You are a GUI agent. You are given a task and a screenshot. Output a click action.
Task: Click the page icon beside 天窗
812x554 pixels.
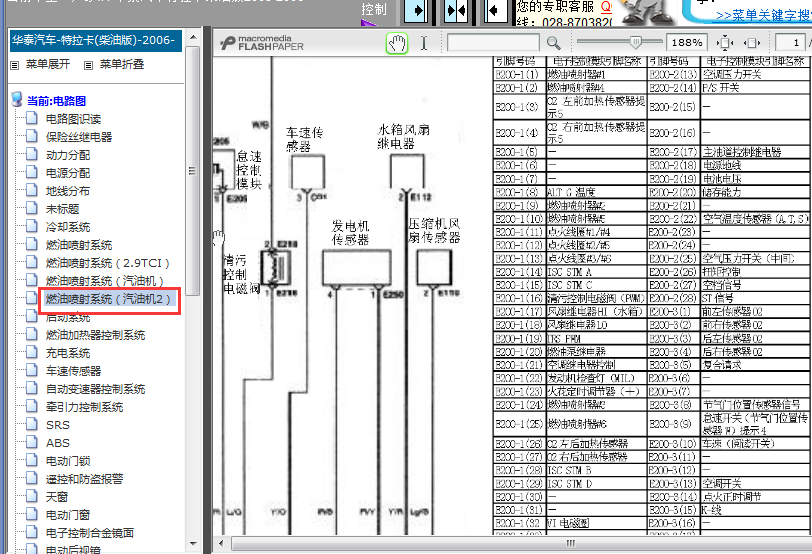click(x=32, y=496)
